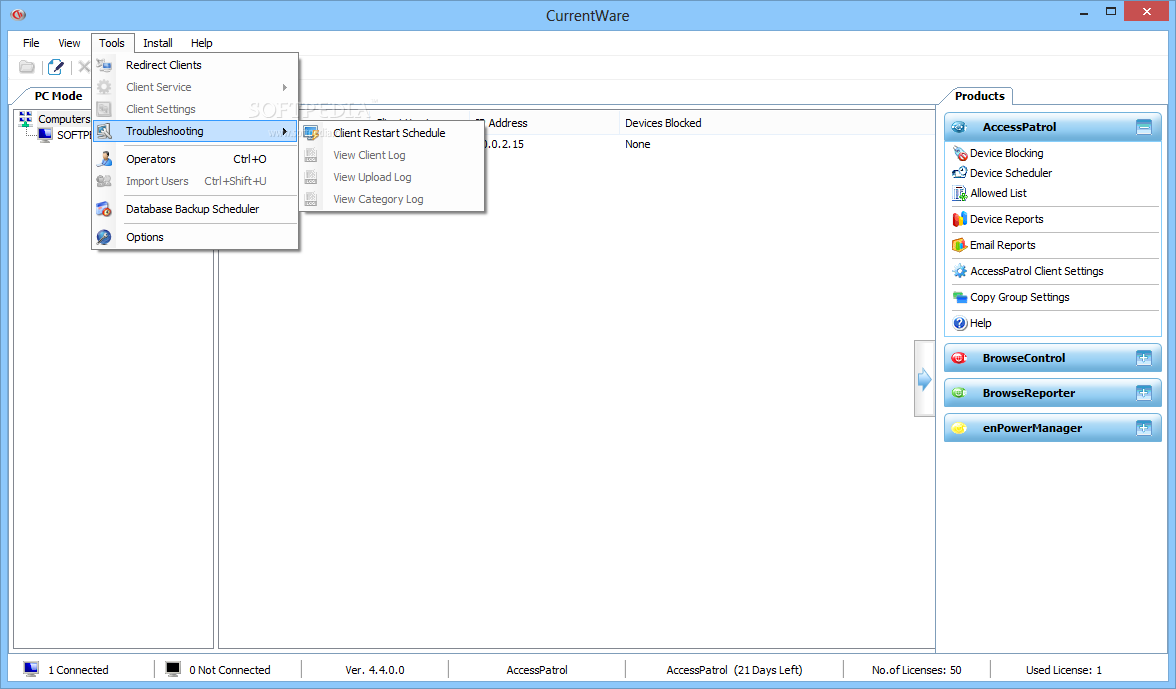Image resolution: width=1176 pixels, height=689 pixels.
Task: Click the Ver. 4.4.0.0 status entry
Action: pyautogui.click(x=374, y=670)
